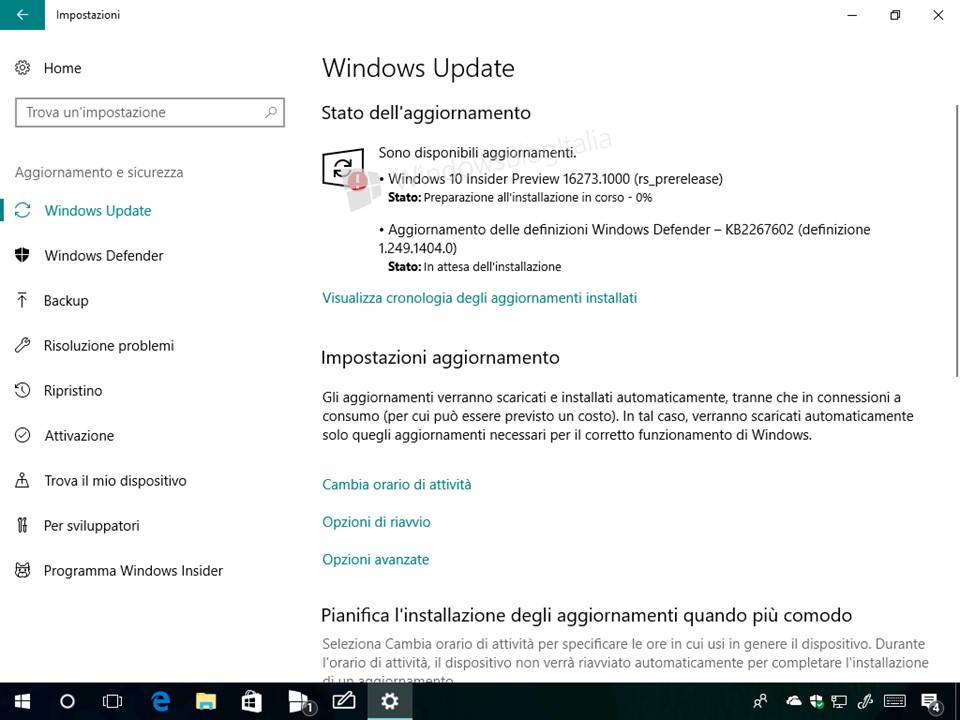Click Sono disponibili aggiornamenti text
The height and width of the screenshot is (720, 960).
(477, 152)
